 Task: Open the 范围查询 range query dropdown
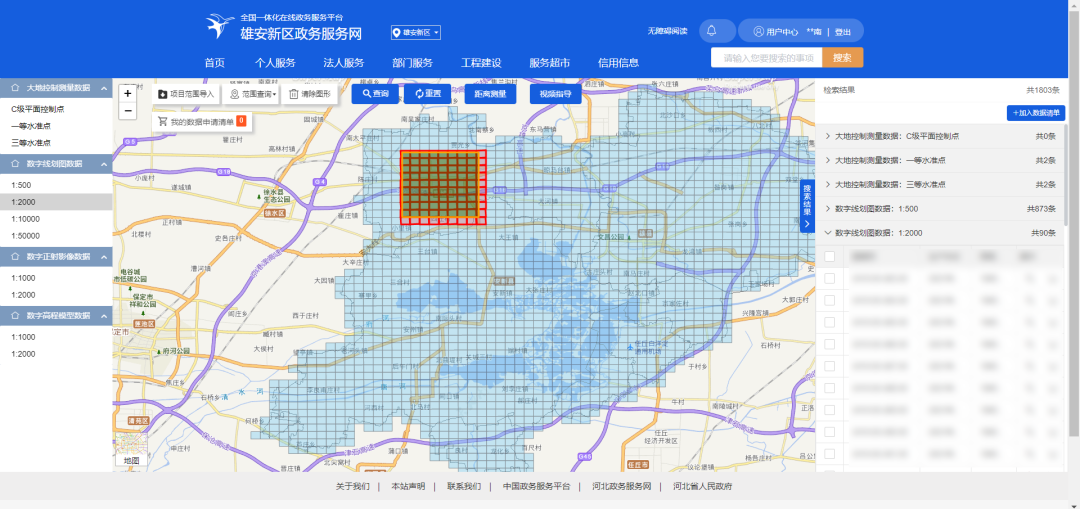click(253, 94)
